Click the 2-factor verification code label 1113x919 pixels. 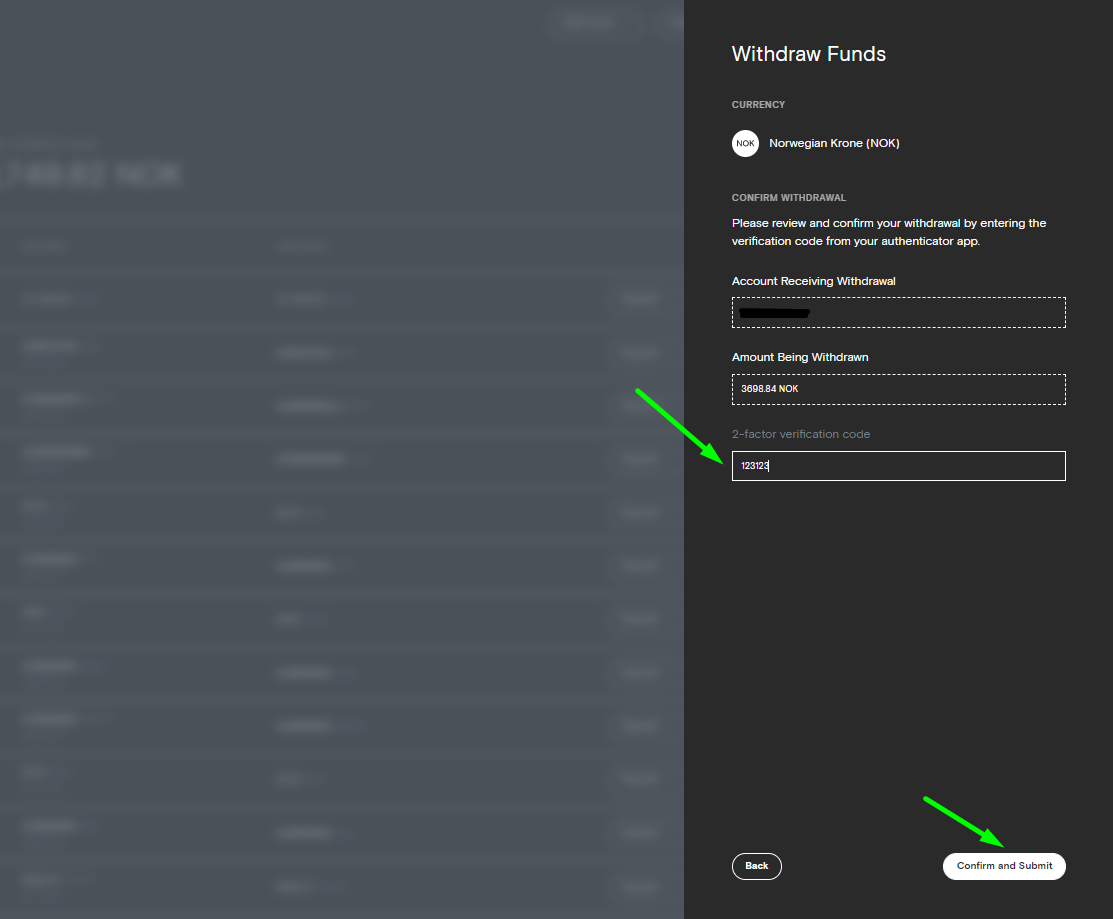800,434
